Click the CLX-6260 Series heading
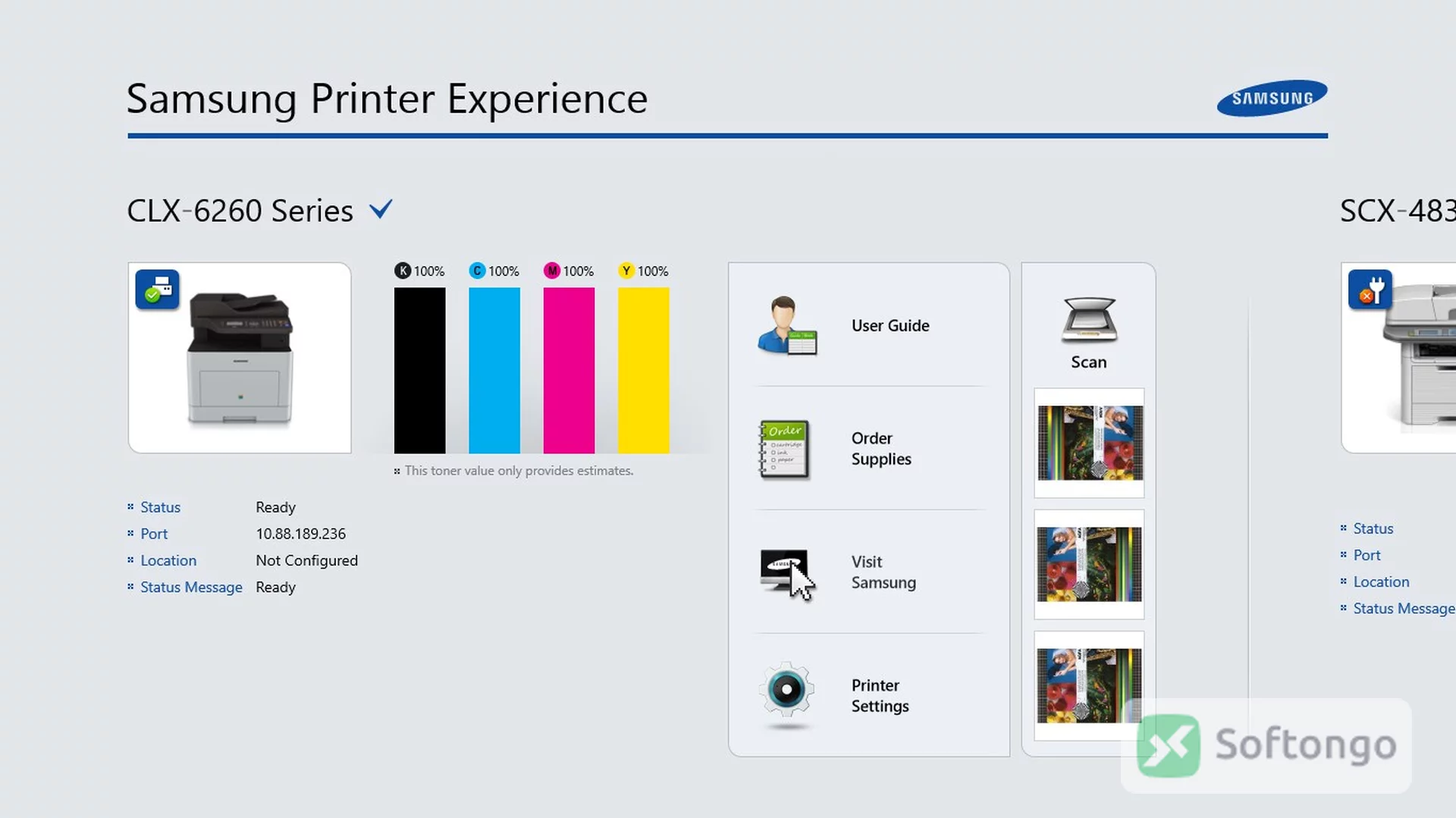 click(240, 211)
